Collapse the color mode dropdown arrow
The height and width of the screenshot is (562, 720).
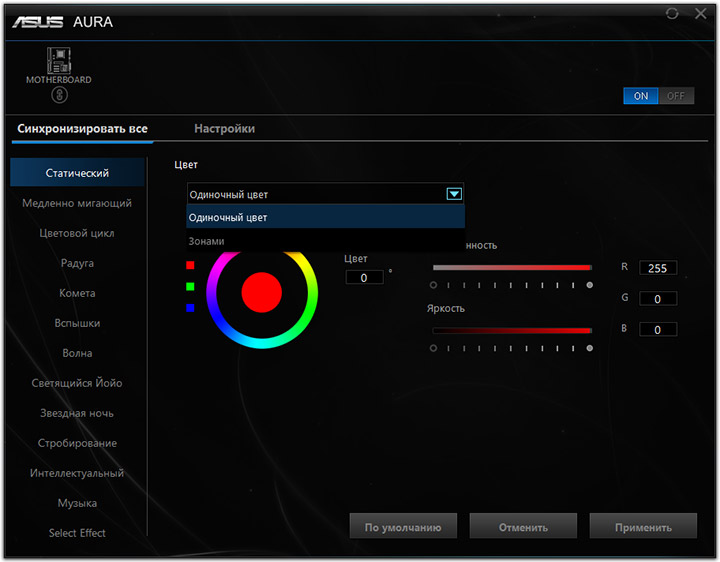[x=454, y=194]
